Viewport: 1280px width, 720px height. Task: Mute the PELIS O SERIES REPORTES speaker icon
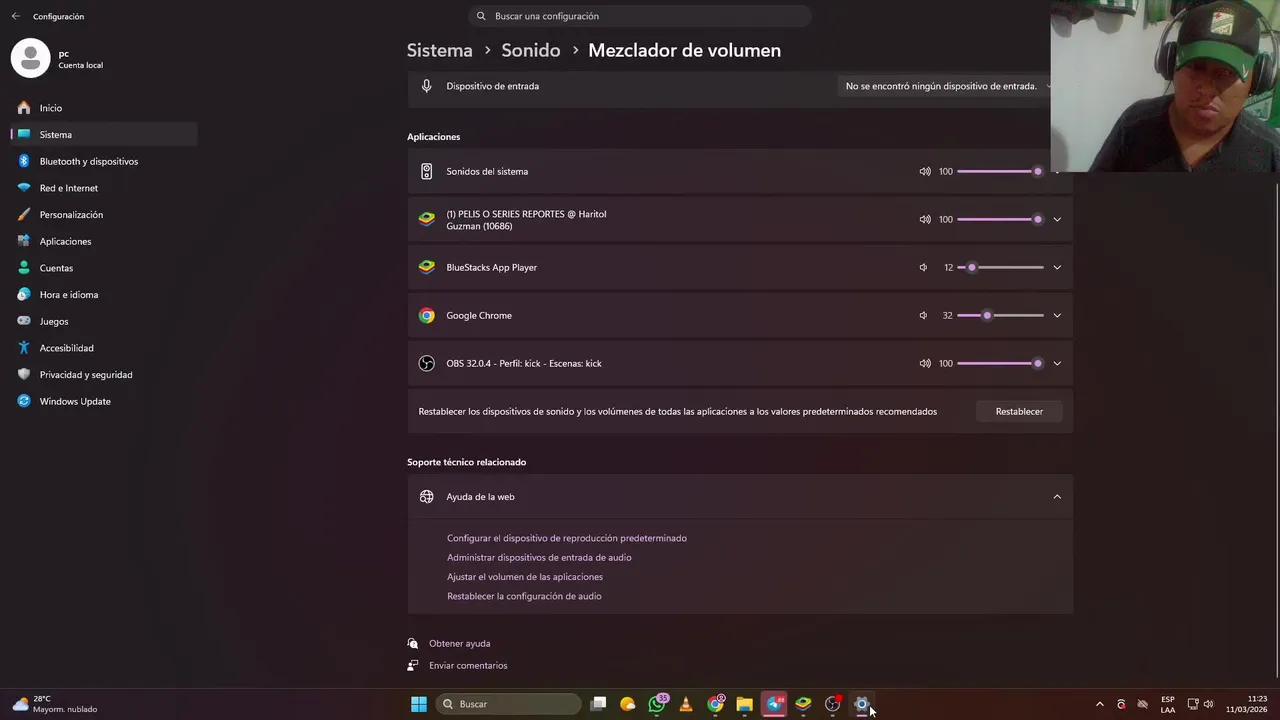(925, 219)
